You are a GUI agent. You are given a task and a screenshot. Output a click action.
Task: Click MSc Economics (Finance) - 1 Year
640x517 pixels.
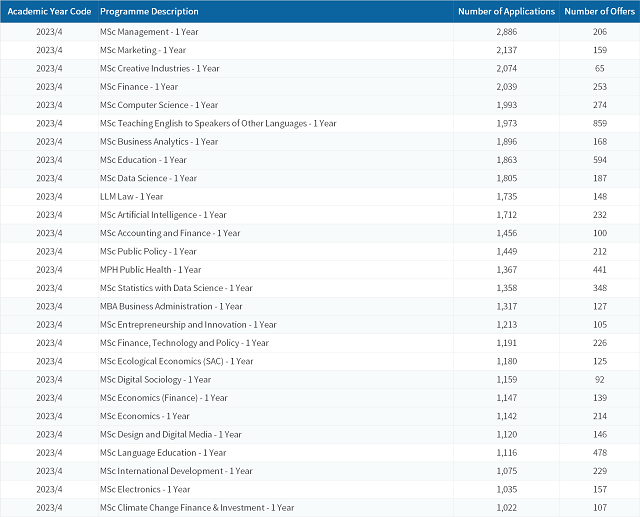pos(164,398)
